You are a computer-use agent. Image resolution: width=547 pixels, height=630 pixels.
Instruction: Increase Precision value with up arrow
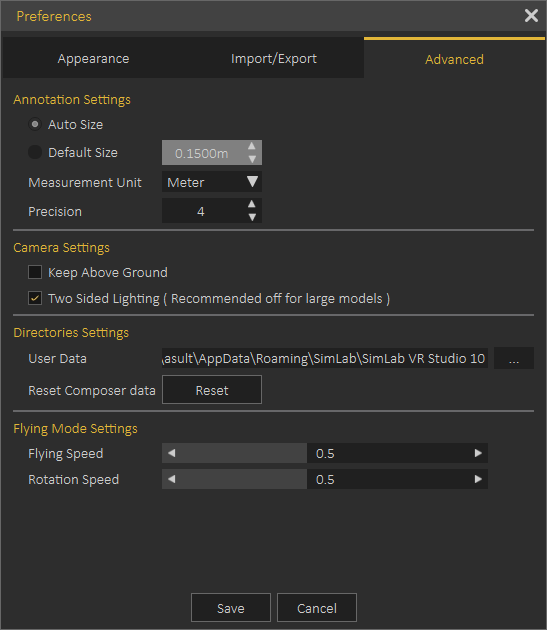252,204
